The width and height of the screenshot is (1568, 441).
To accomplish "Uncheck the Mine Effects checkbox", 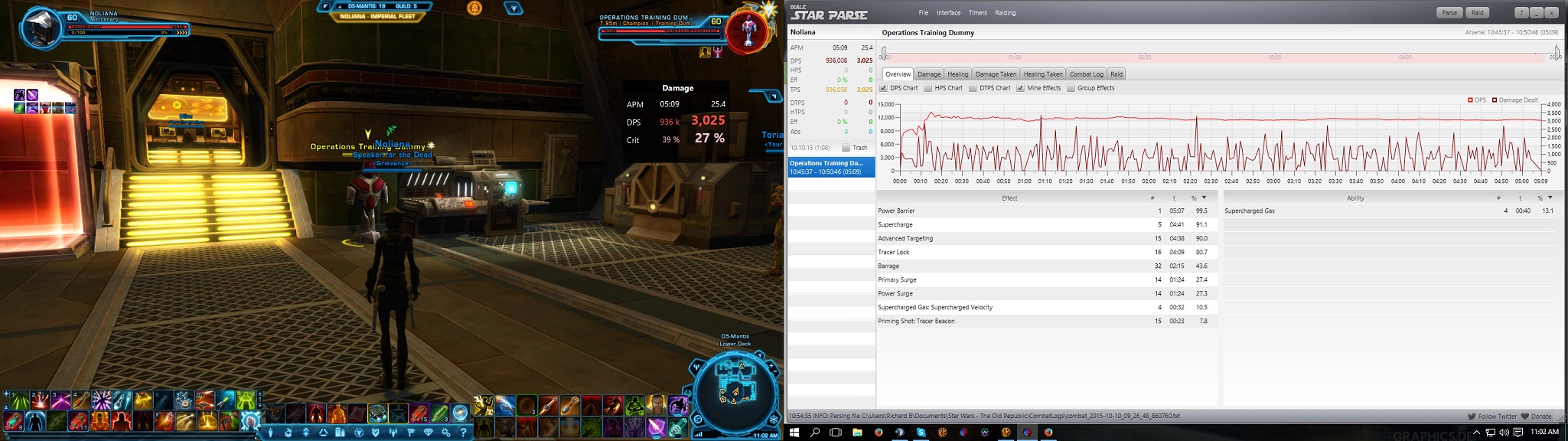I will pos(1020,88).
